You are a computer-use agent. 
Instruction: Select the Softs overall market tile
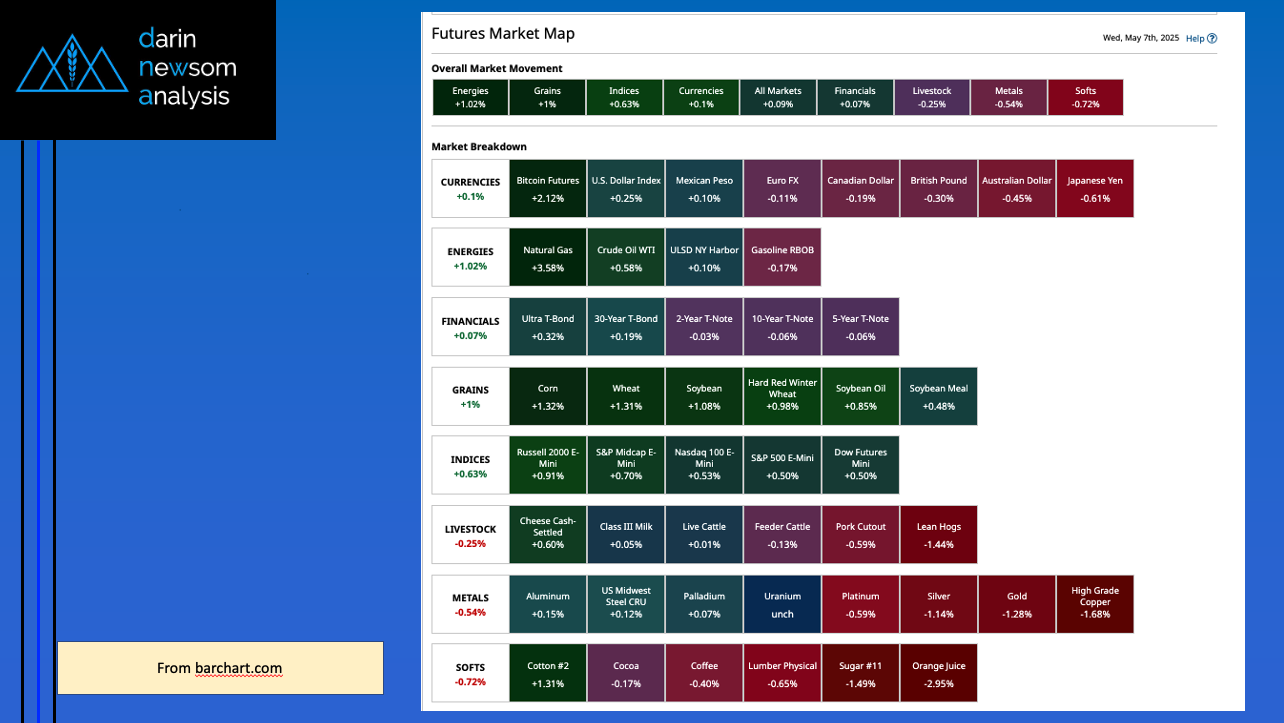(x=1085, y=97)
